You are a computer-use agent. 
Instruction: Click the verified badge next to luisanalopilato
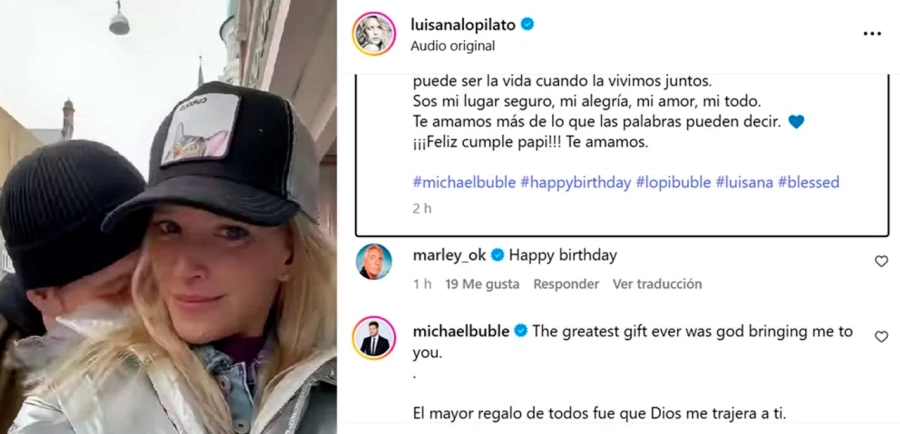click(527, 24)
